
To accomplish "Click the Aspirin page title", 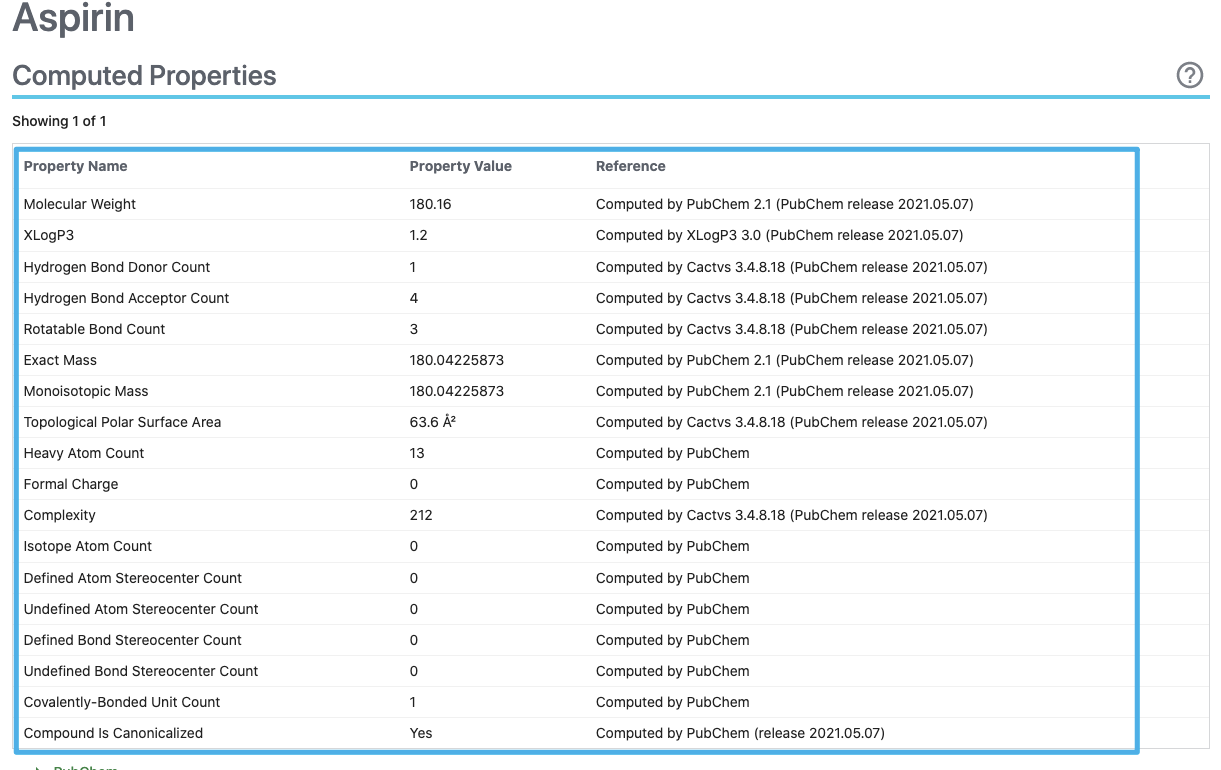I will (x=73, y=18).
